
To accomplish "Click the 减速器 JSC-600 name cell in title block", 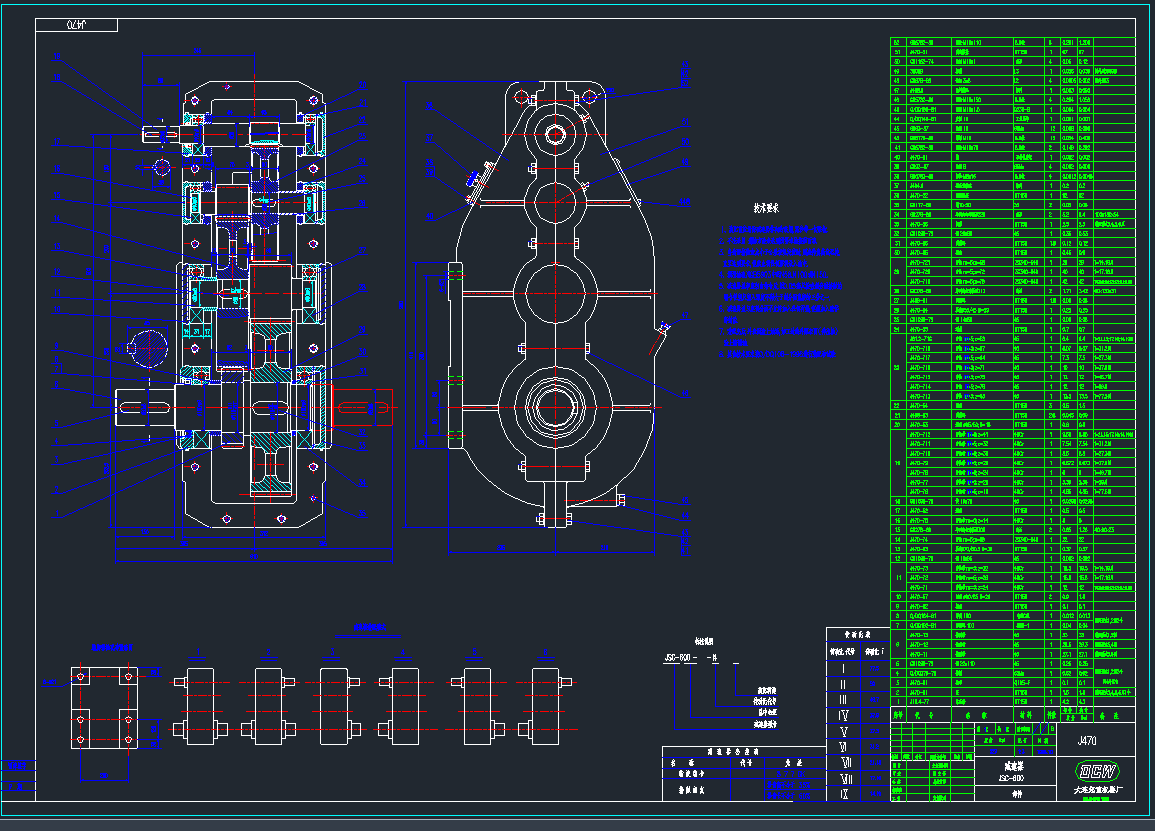I will tap(1011, 770).
